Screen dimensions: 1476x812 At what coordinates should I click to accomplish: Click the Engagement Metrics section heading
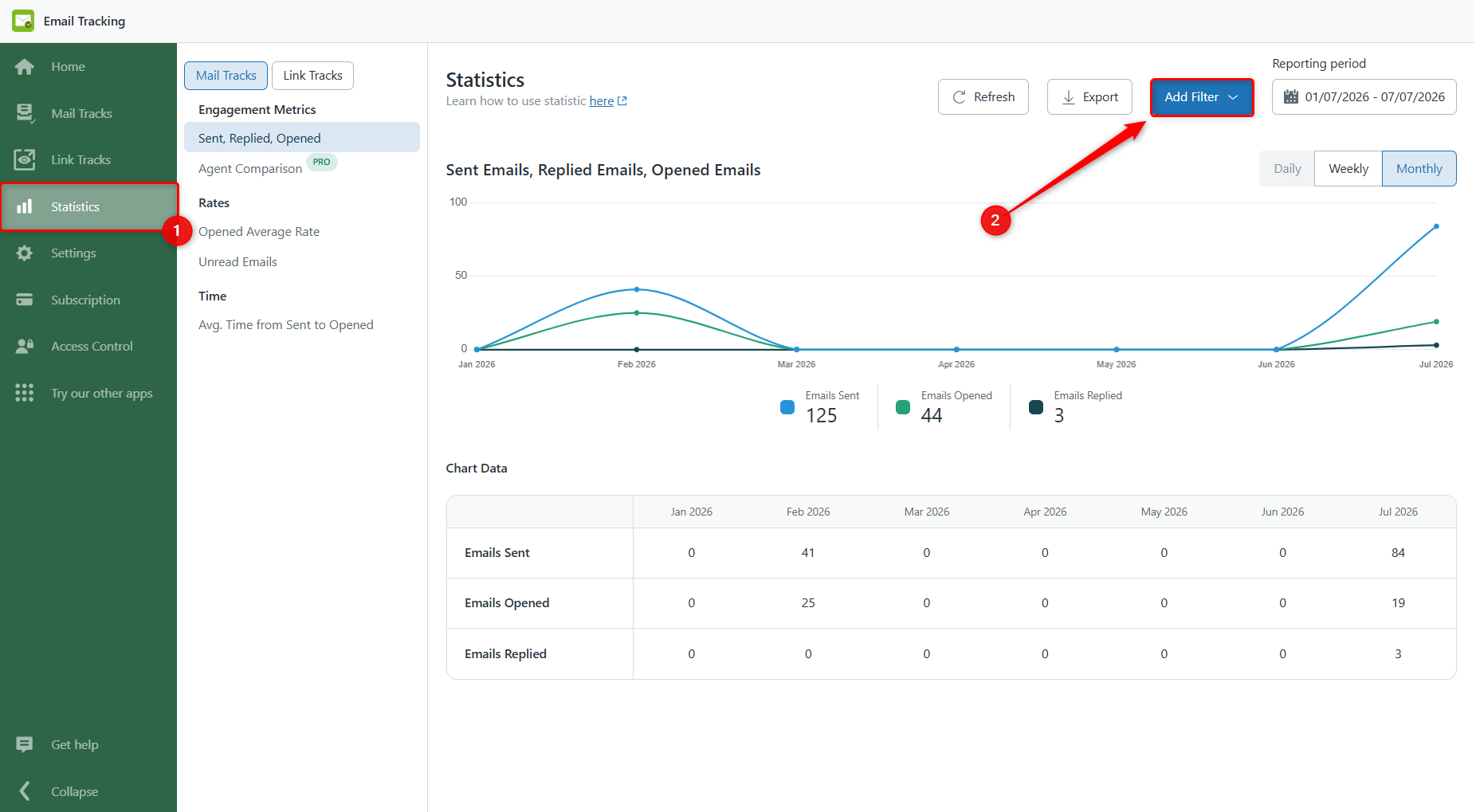(257, 110)
